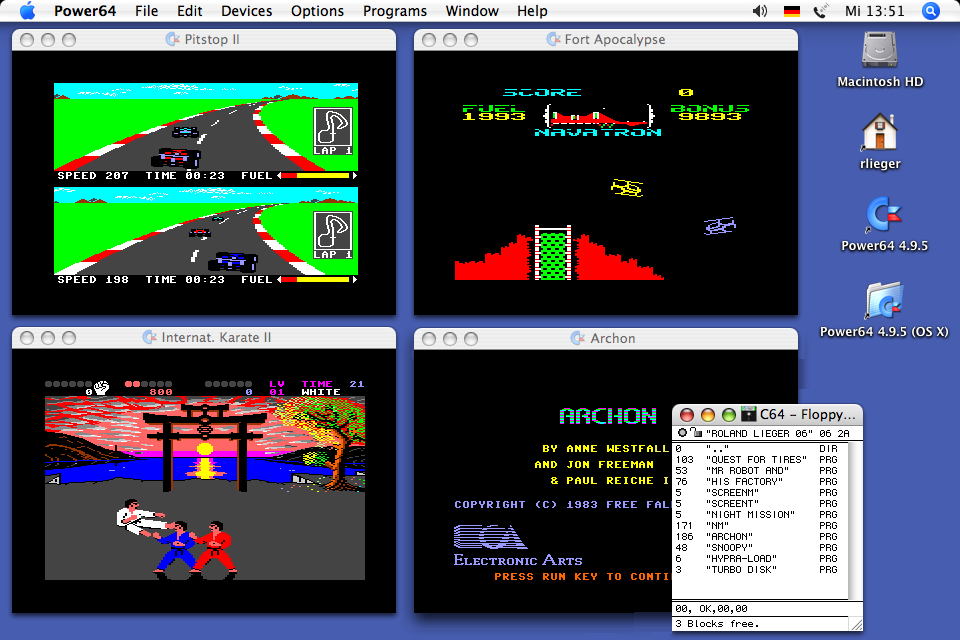
Task: Select "MR ROBOT AND" program entry
Action: coord(759,470)
